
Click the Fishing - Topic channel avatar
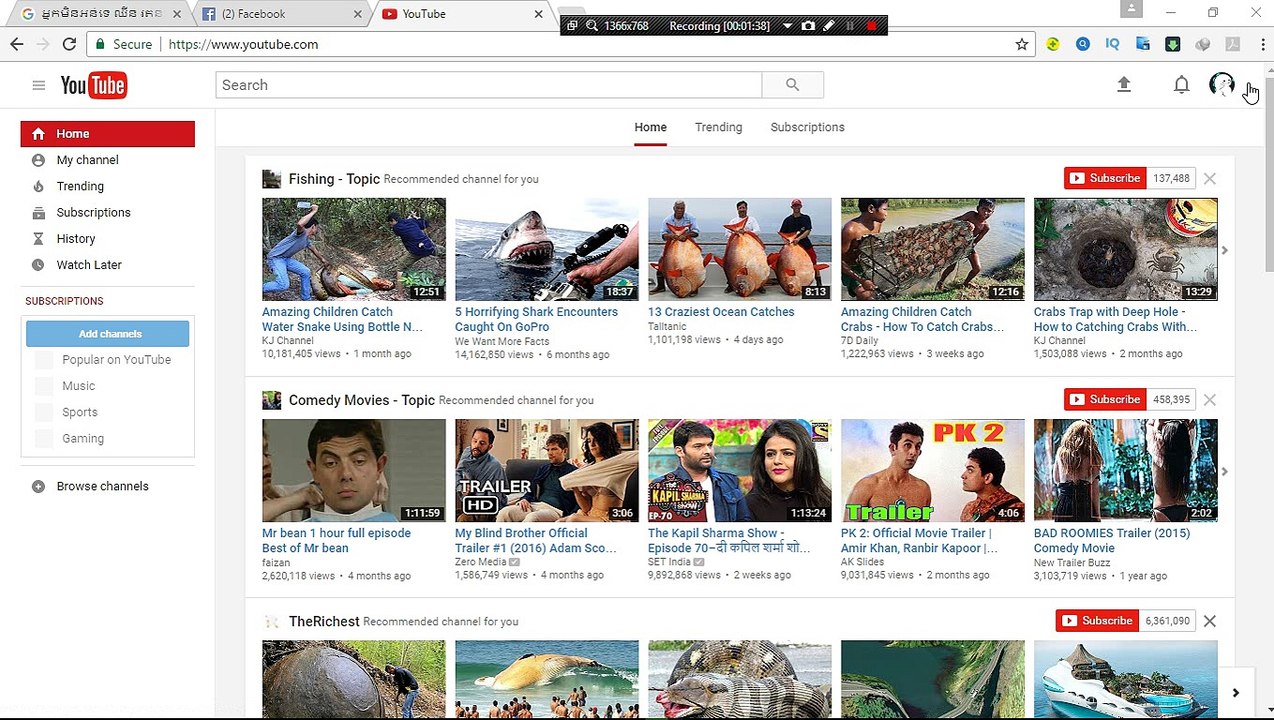pyautogui.click(x=271, y=179)
